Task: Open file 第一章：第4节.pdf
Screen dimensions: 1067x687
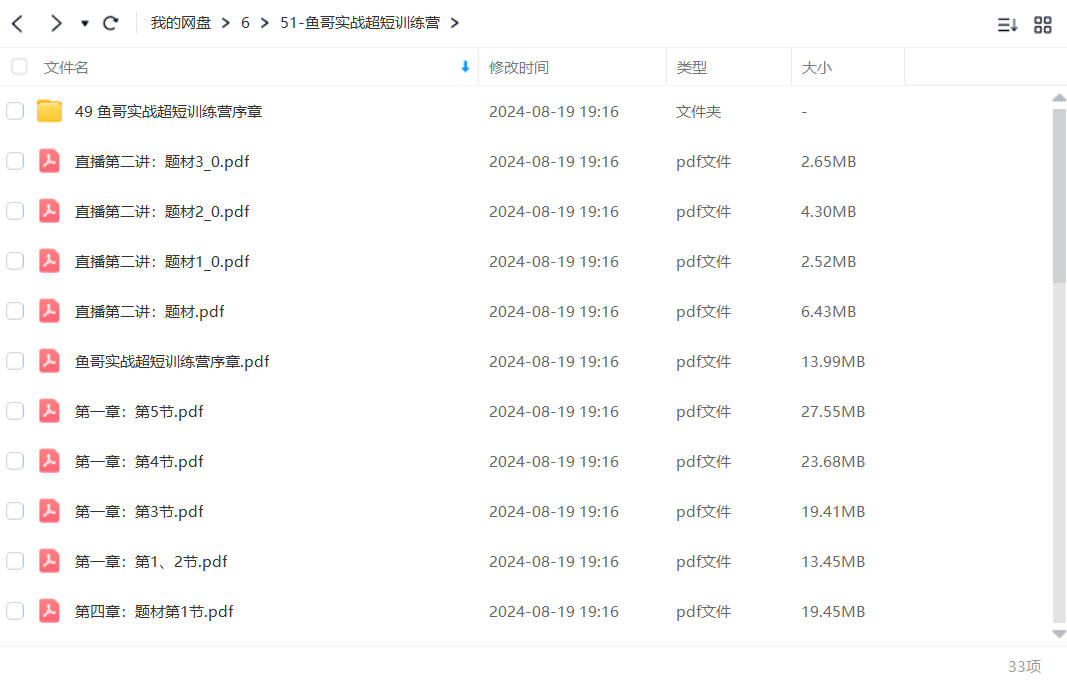Action: (x=139, y=461)
